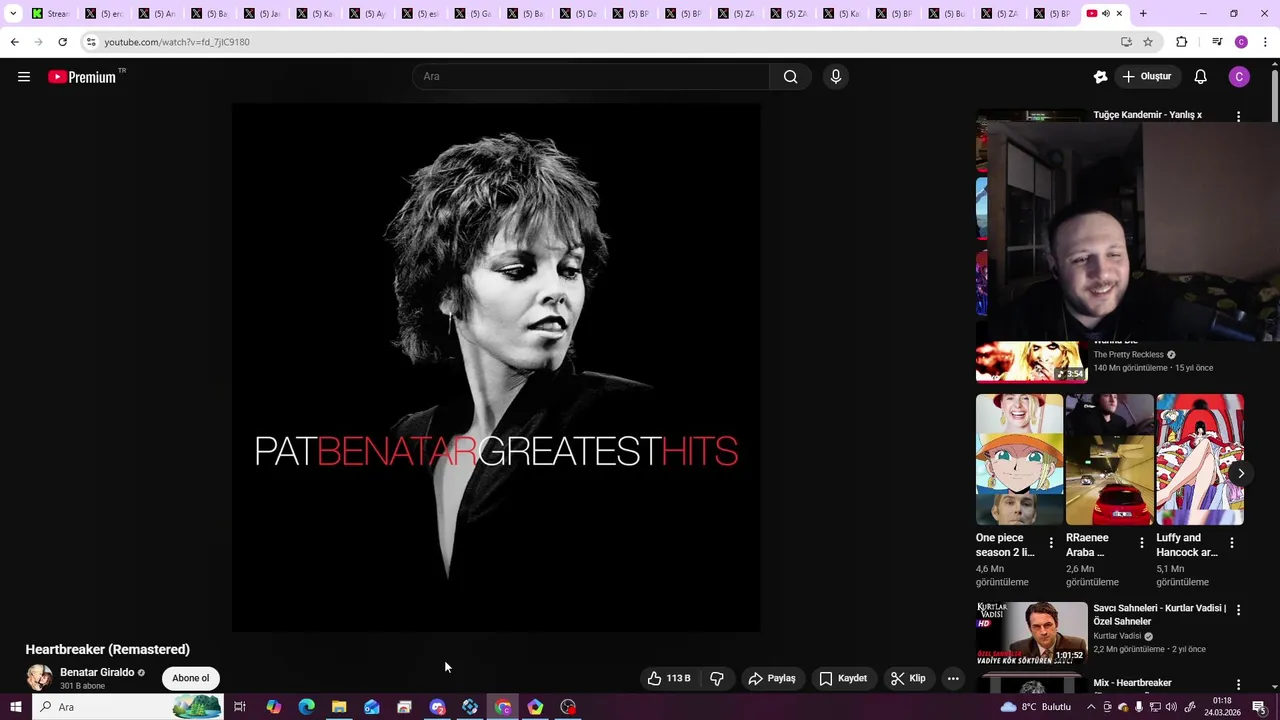Mute the YouTube tab audio icon
The image size is (1280, 720).
(x=1106, y=14)
